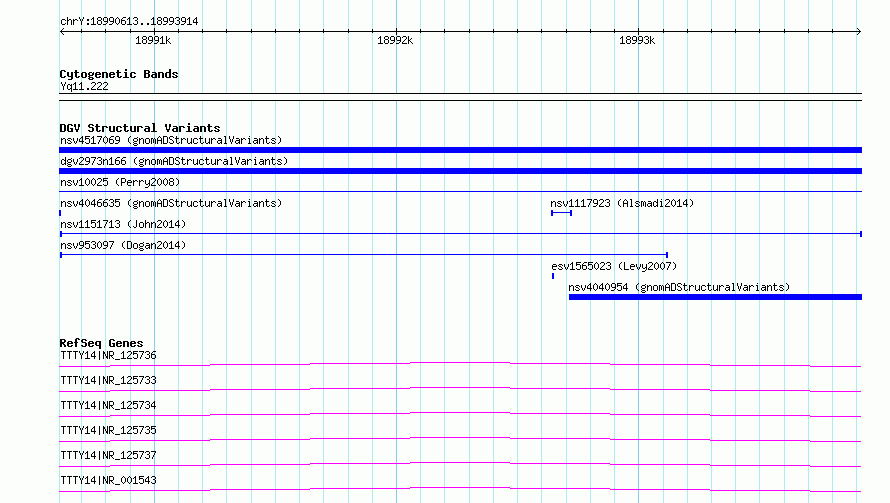Select the DGV Structural Variants track title
The image size is (890, 503).
tap(140, 128)
